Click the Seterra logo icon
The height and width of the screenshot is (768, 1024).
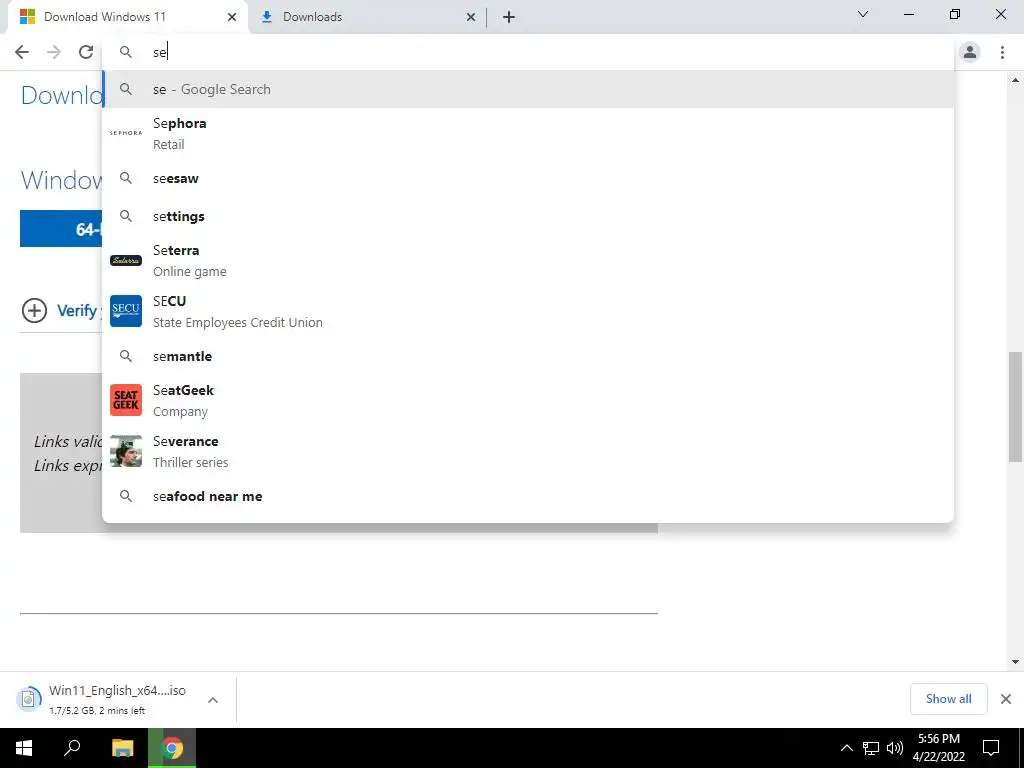[x=125, y=261]
